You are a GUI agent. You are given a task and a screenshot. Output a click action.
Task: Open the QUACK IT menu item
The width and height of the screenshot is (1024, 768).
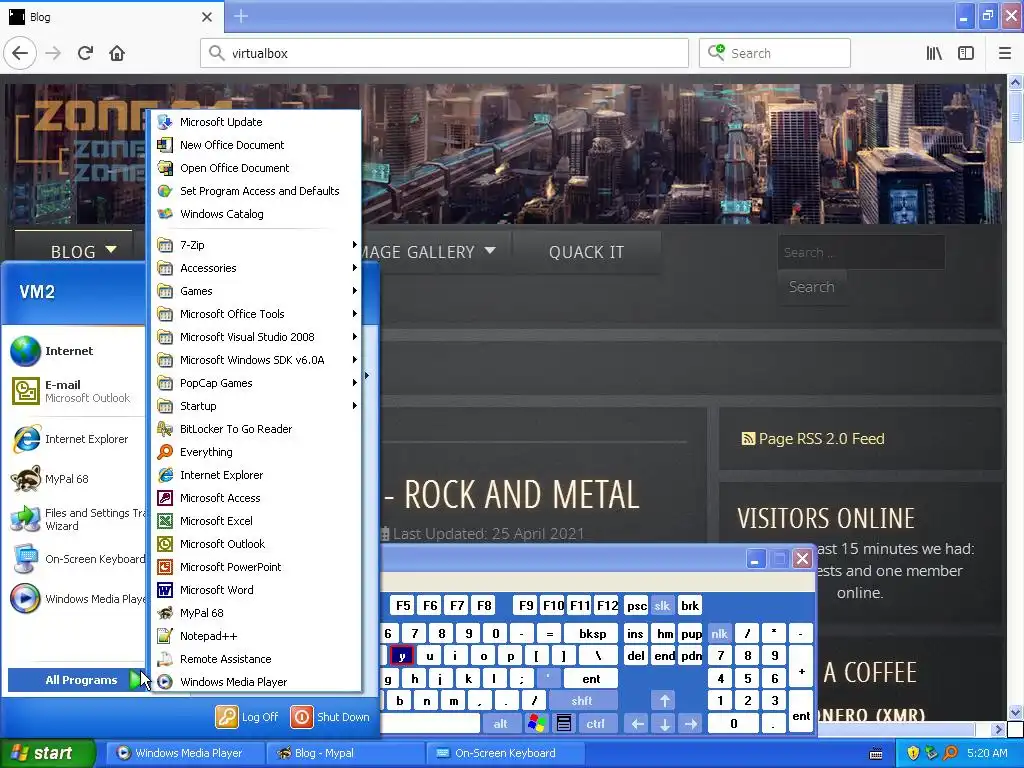586,252
